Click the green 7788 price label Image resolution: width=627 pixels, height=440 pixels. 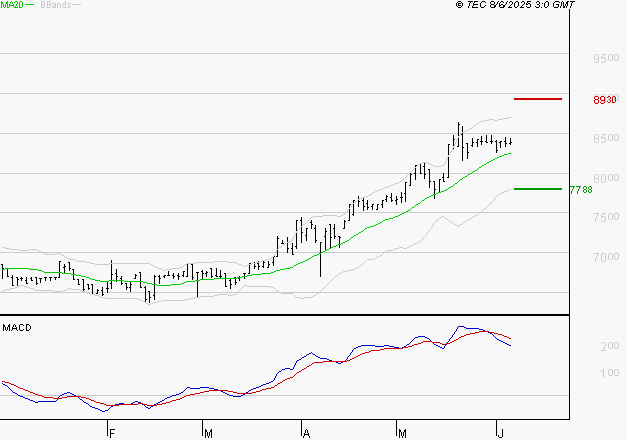point(581,190)
